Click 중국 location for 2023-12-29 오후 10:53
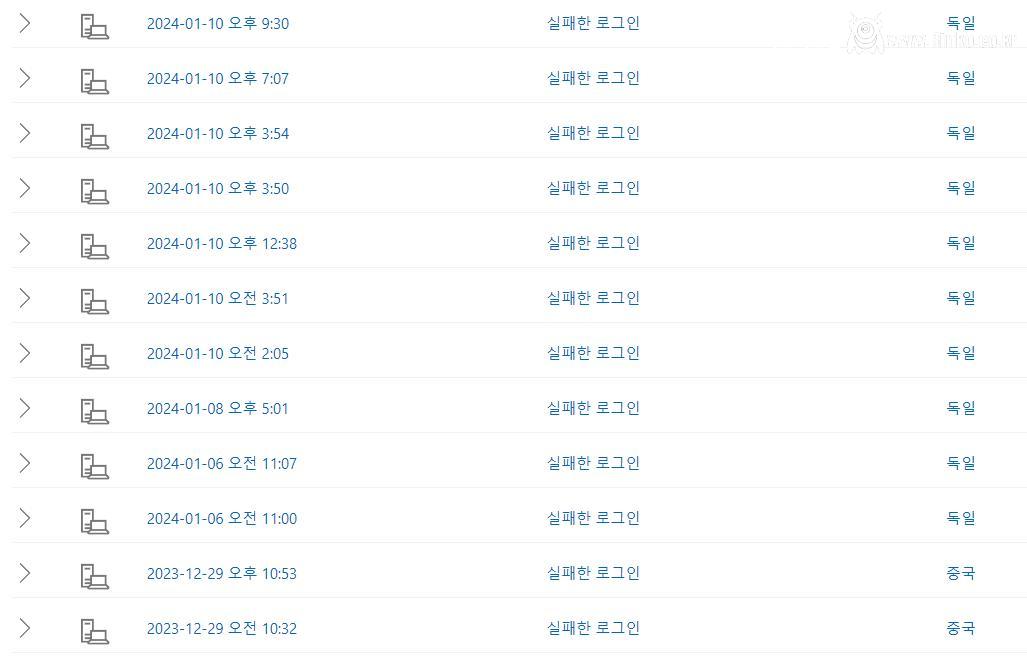The height and width of the screenshot is (665, 1027). (x=960, y=573)
